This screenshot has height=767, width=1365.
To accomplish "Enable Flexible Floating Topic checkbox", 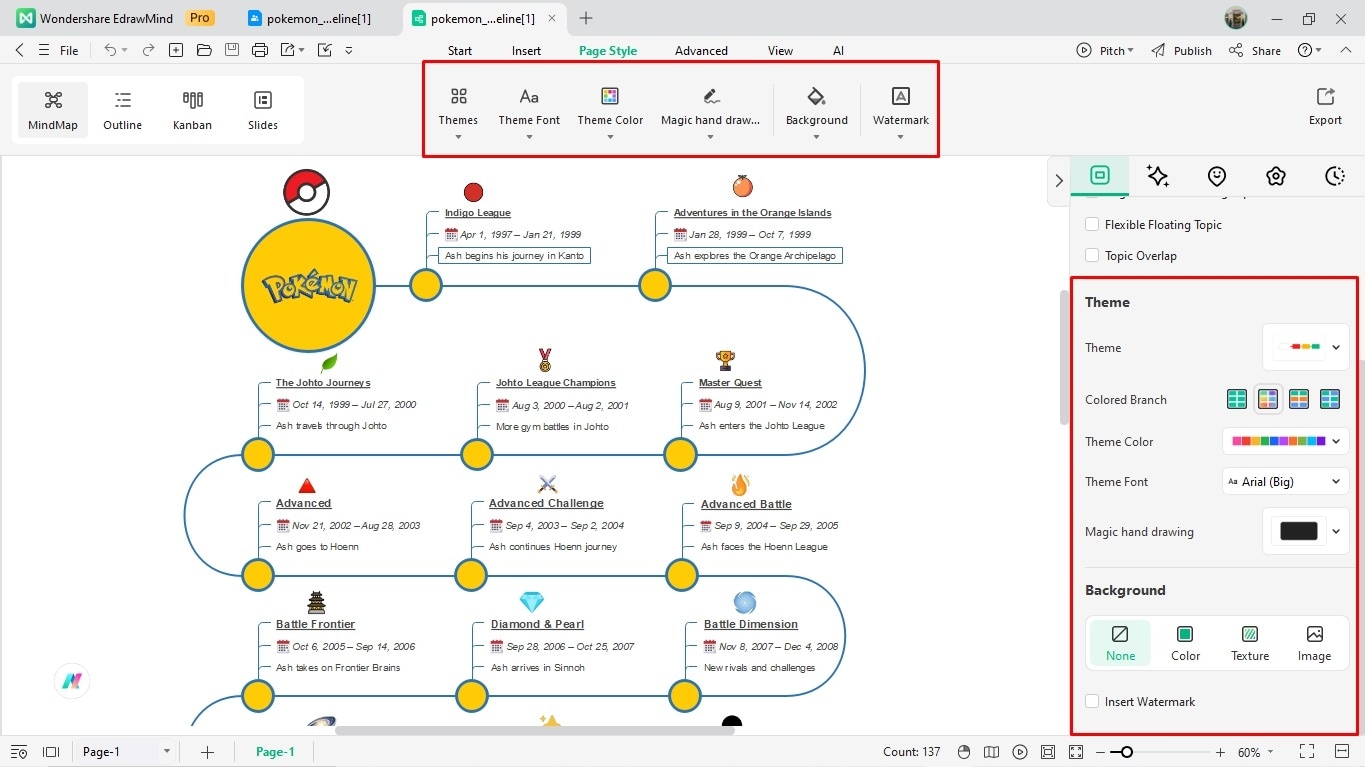I will click(x=1092, y=225).
